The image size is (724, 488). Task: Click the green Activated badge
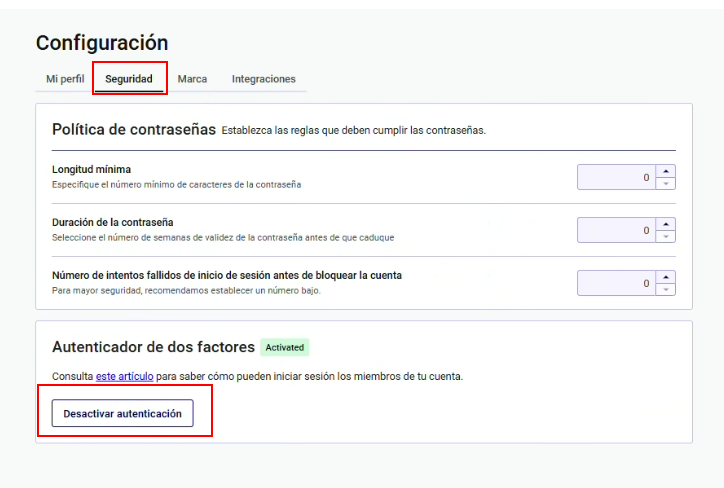(x=285, y=347)
